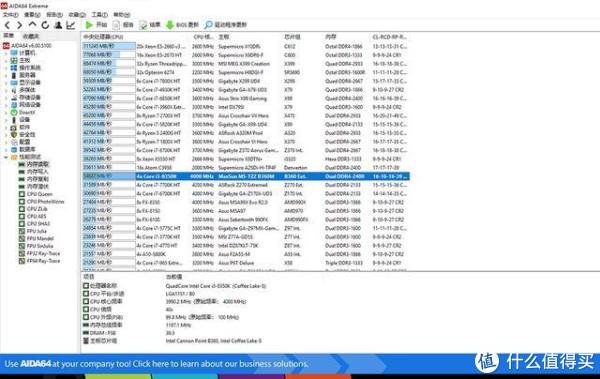Start benchmark with green play button
This screenshot has width=600, height=379.
pos(96,25)
